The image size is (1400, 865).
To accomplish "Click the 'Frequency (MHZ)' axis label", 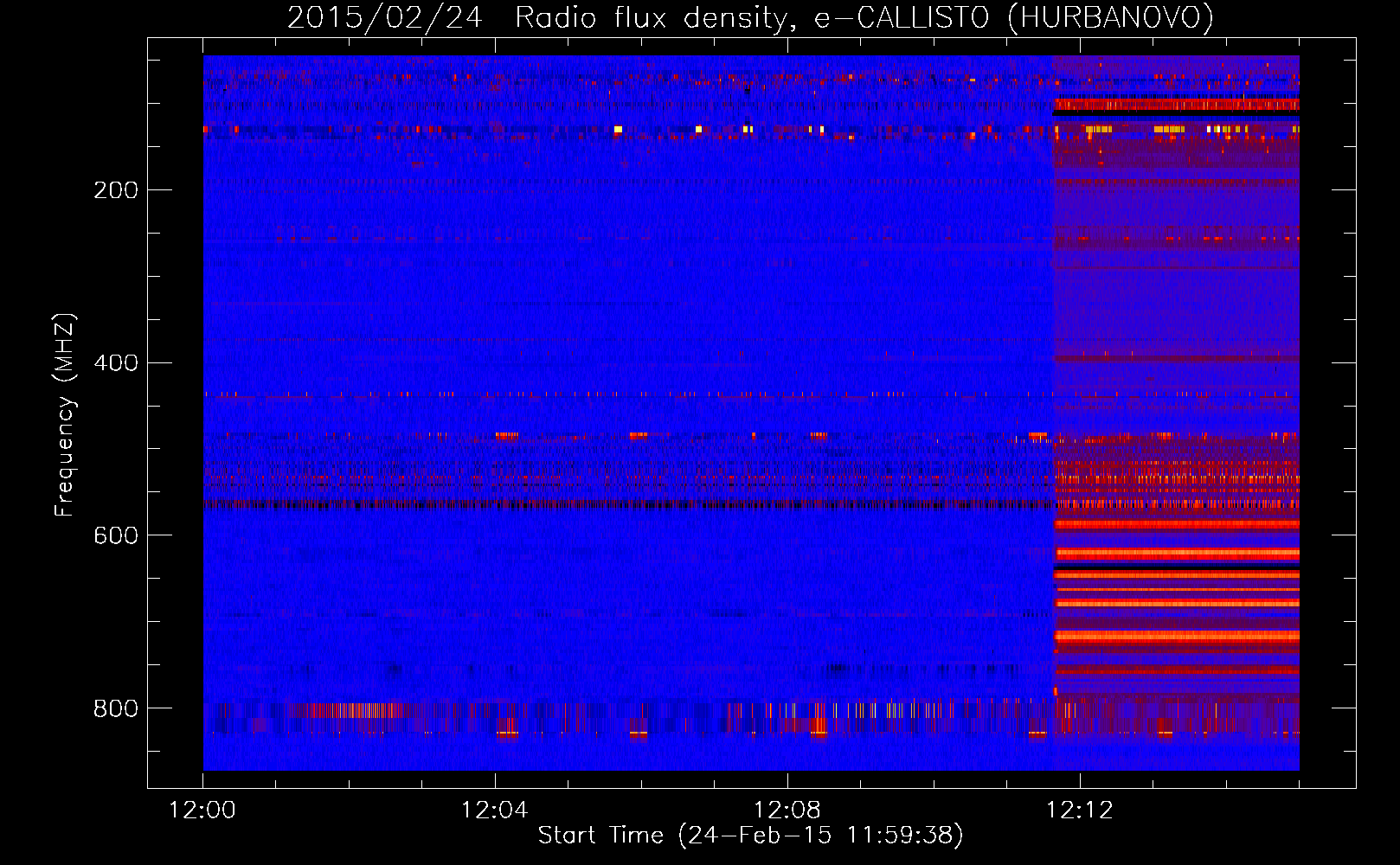I will 65,415.
